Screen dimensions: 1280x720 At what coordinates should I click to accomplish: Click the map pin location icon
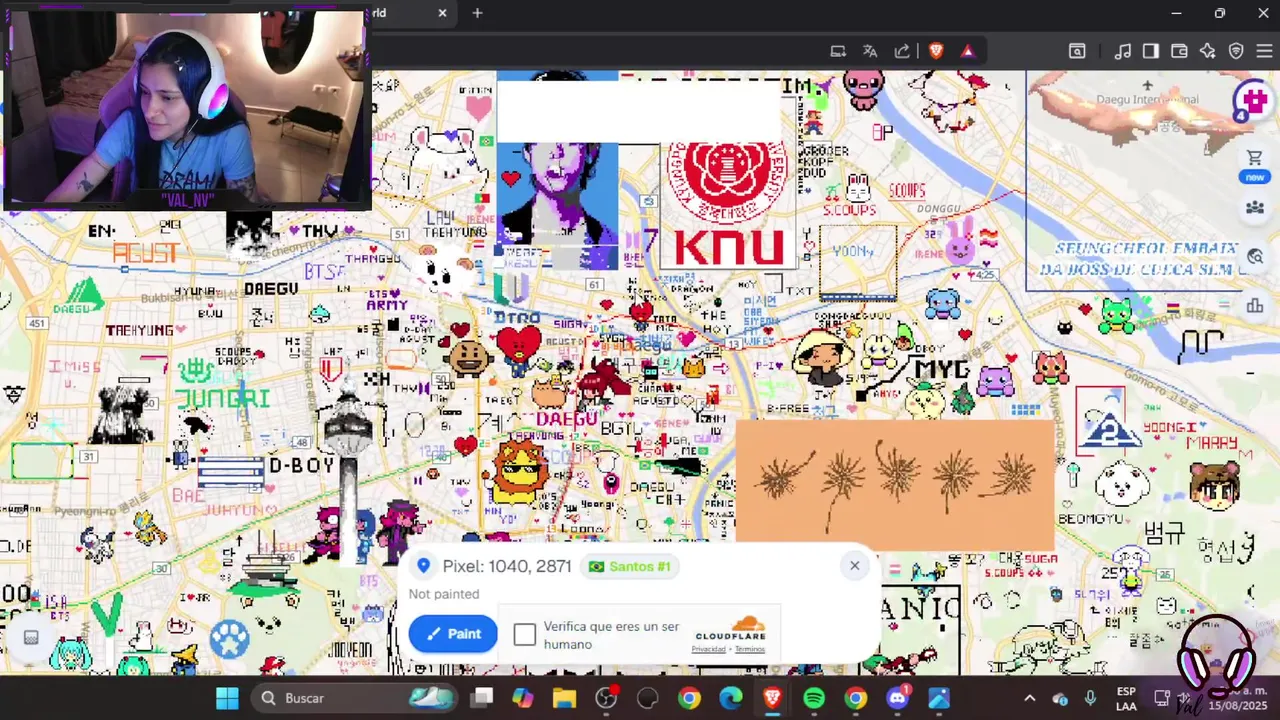click(424, 567)
